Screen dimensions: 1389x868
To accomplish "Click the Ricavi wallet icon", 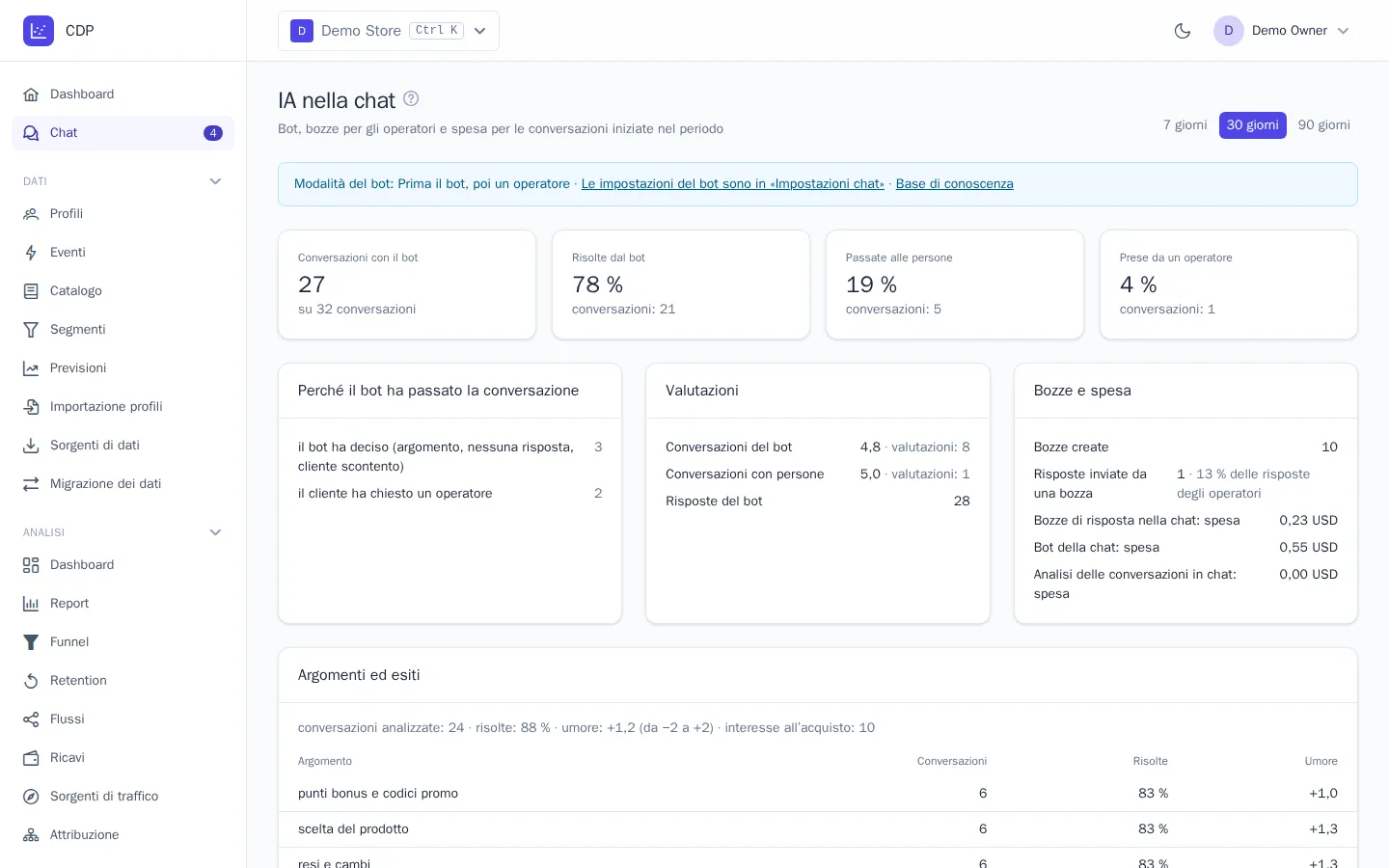I will (31, 758).
